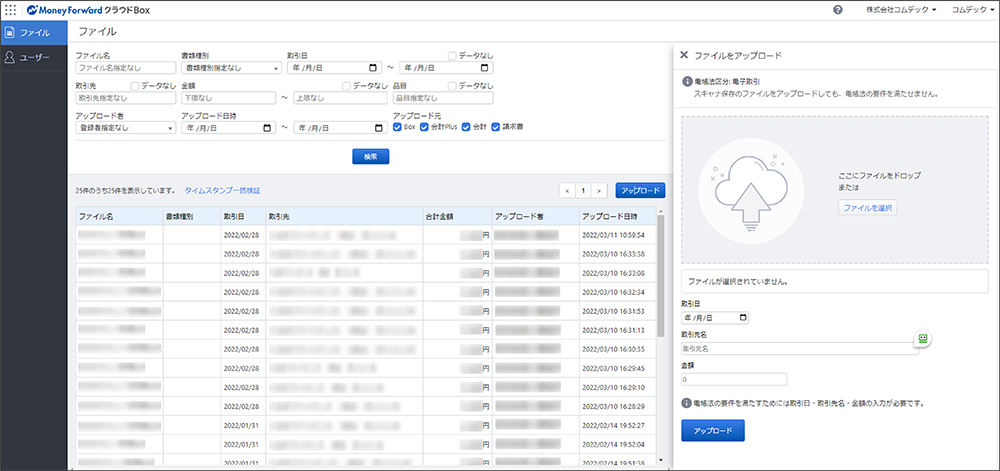This screenshot has height=471, width=1000.
Task: Select page 1 in pagination
Action: pos(583,191)
